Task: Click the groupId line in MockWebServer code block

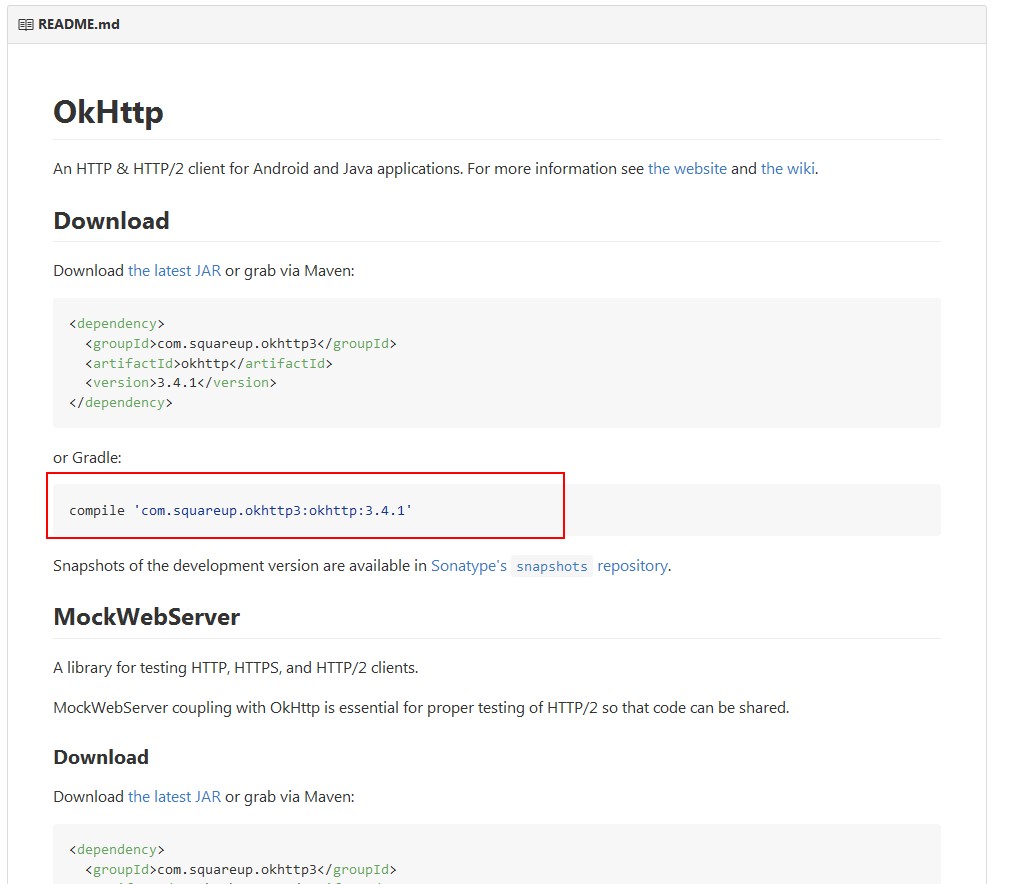Action: [240, 870]
